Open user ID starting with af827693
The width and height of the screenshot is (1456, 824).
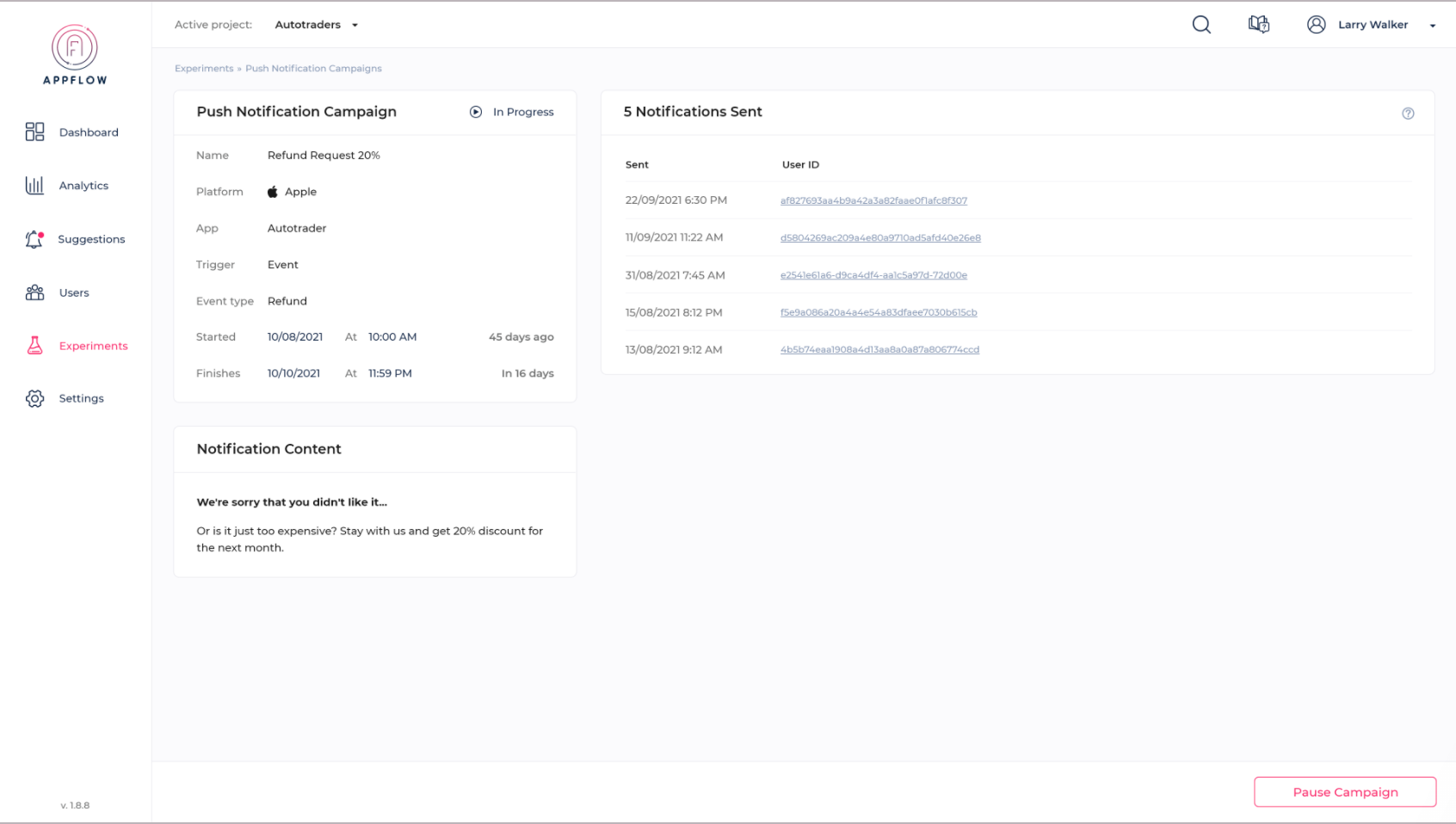tap(873, 200)
